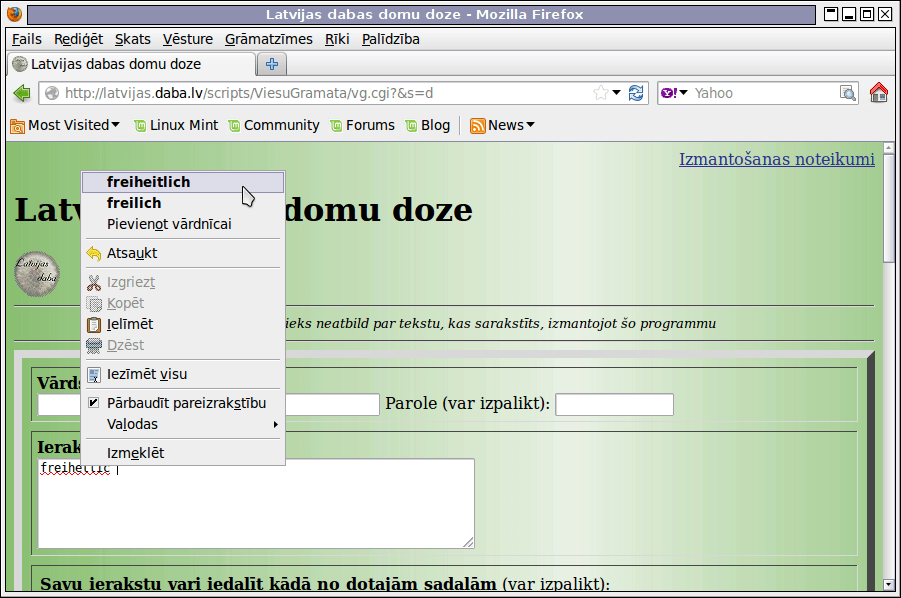Open the search engine selector dropdown arrow
The width and height of the screenshot is (901, 598).
tap(683, 92)
